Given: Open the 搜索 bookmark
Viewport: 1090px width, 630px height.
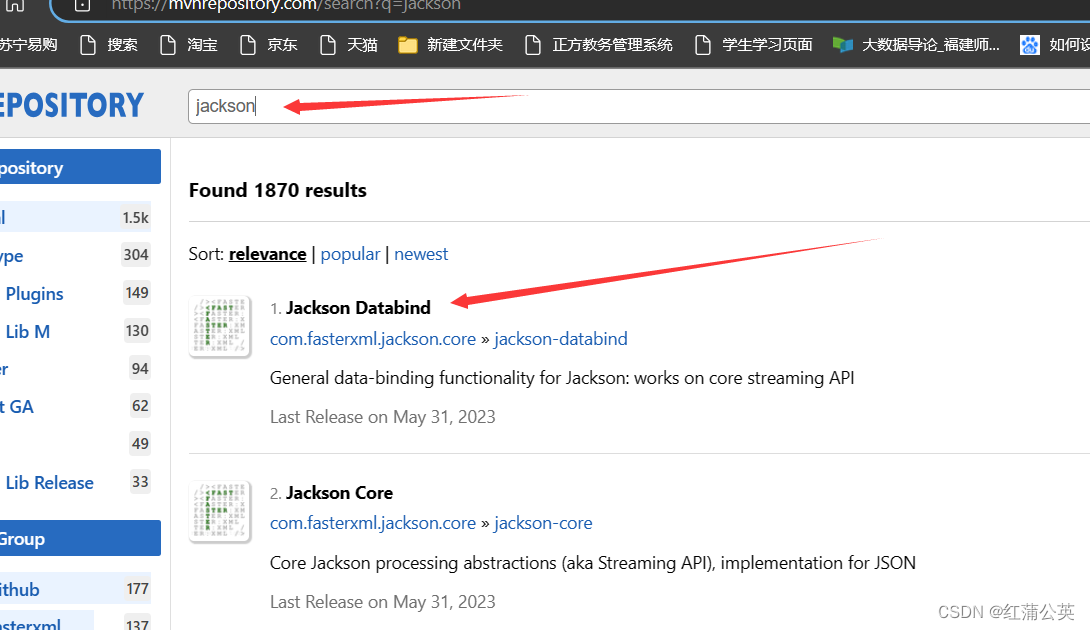Looking at the screenshot, I should pos(109,45).
